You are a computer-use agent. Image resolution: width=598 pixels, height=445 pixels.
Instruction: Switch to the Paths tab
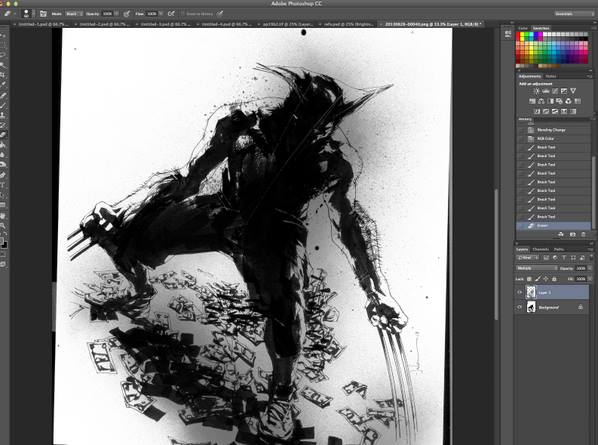[559, 249]
